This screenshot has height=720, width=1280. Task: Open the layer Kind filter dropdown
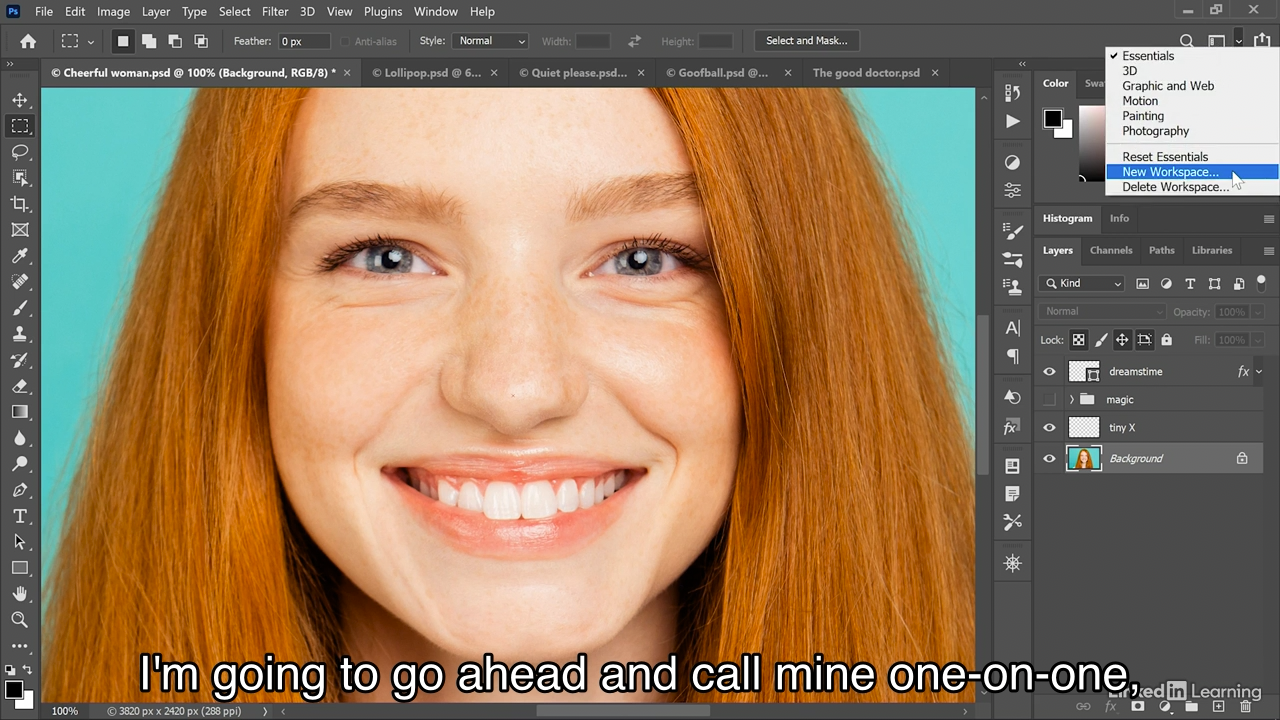1083,284
